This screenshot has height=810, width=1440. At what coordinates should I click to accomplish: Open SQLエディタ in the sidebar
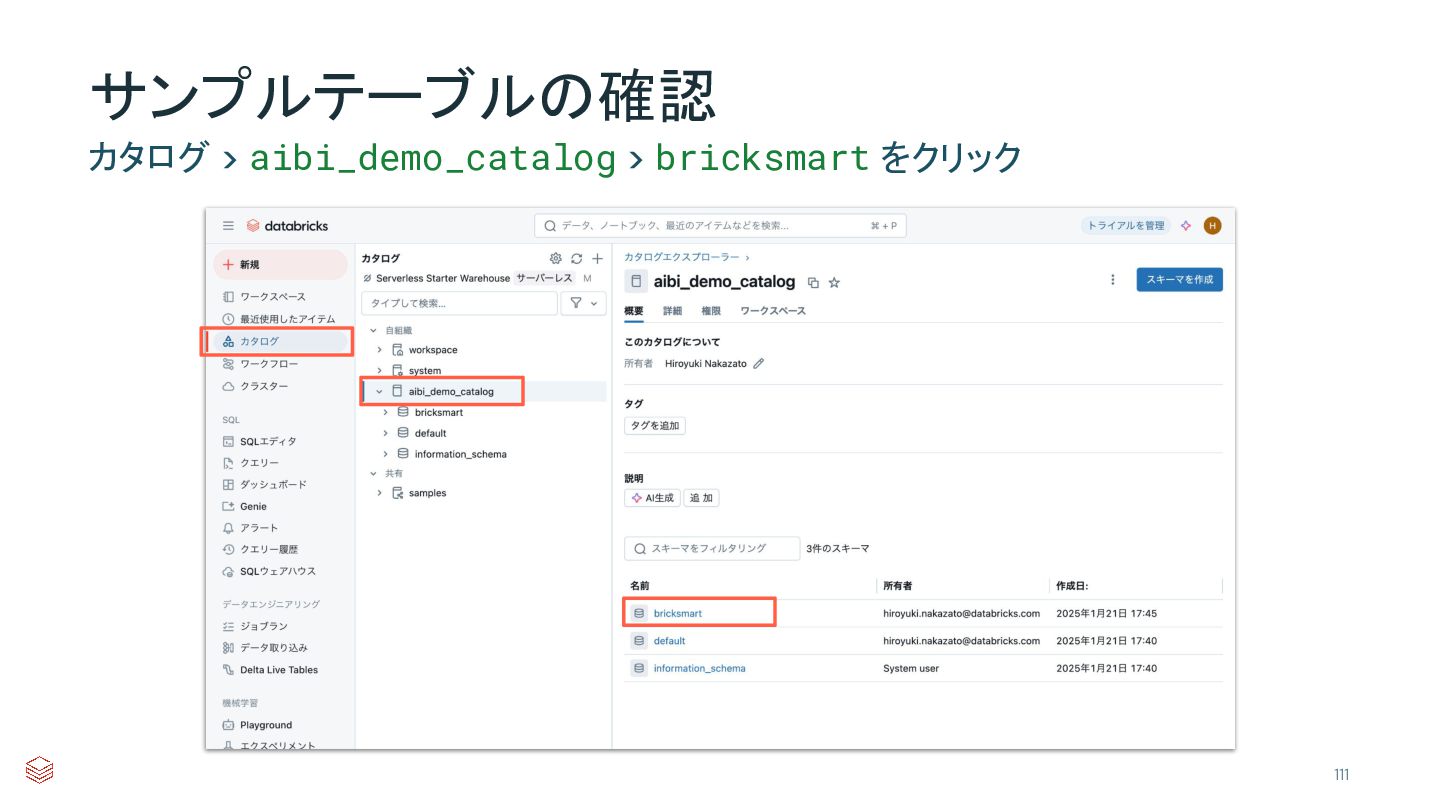click(267, 441)
